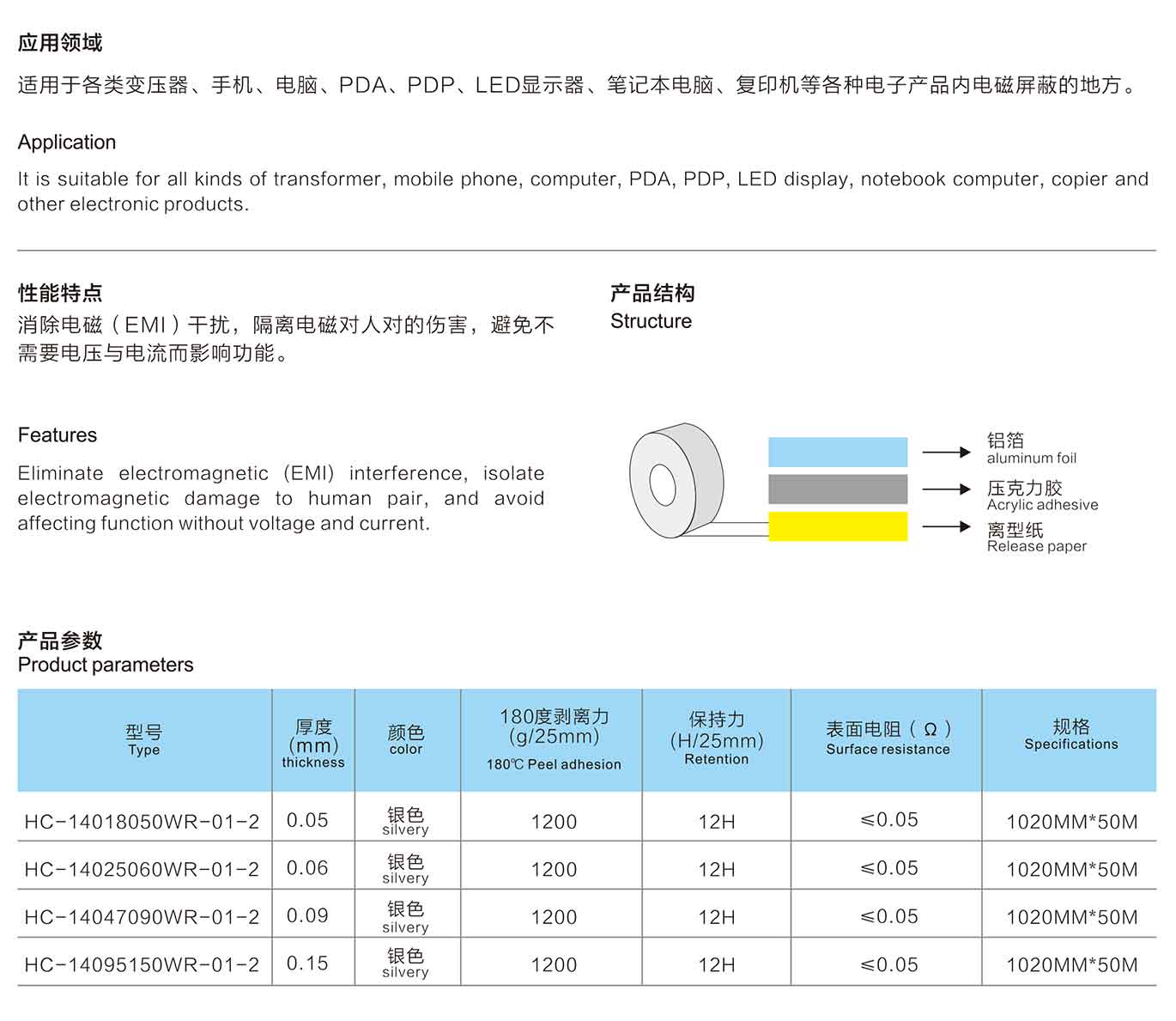Click the '颜色 color' column header
This screenshot has width=1176, height=1021.
tap(406, 740)
